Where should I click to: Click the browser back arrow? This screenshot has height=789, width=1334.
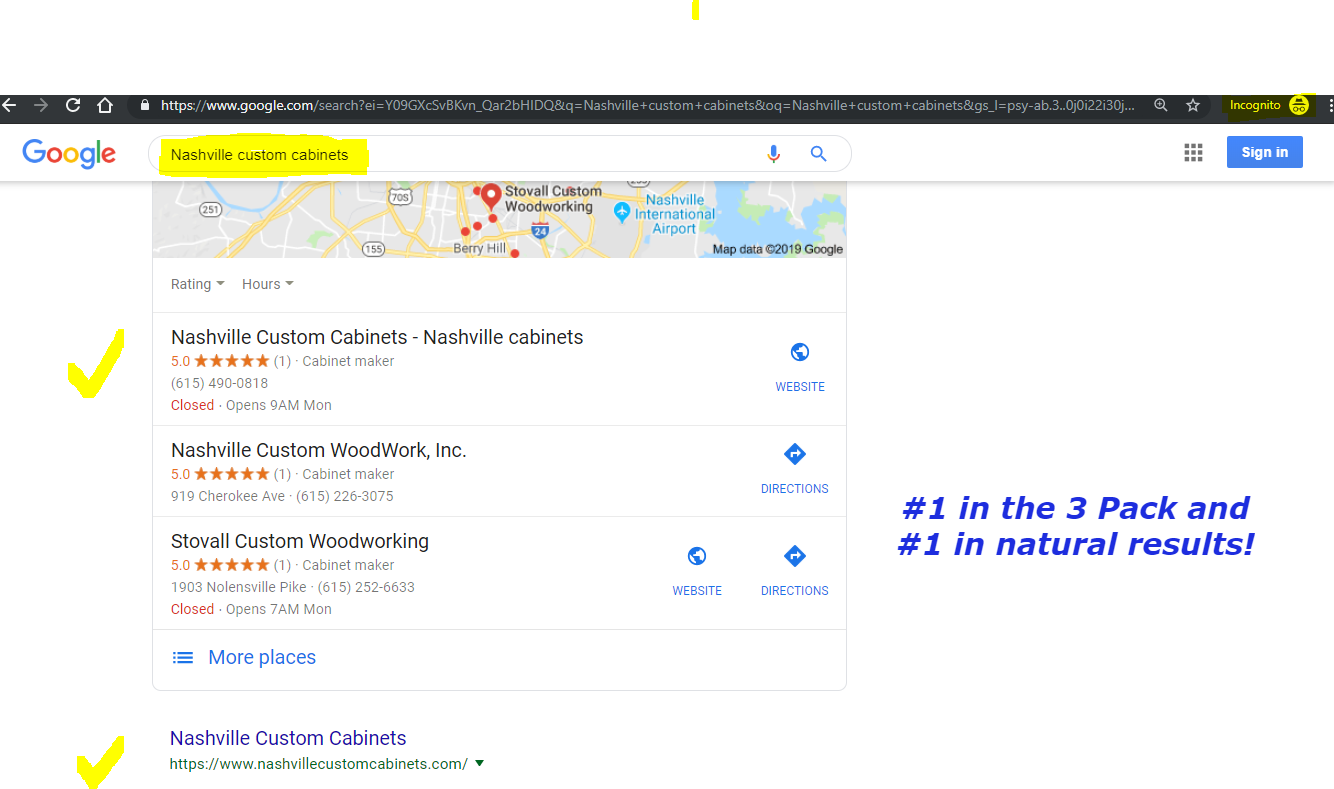pyautogui.click(x=9, y=105)
